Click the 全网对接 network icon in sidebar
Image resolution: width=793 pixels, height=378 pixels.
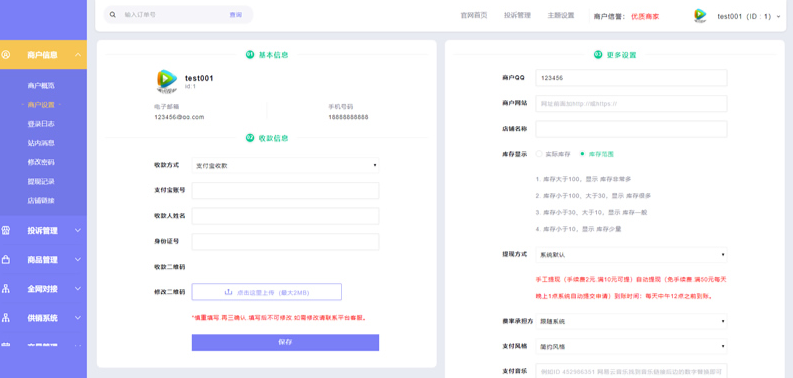click(x=6, y=288)
